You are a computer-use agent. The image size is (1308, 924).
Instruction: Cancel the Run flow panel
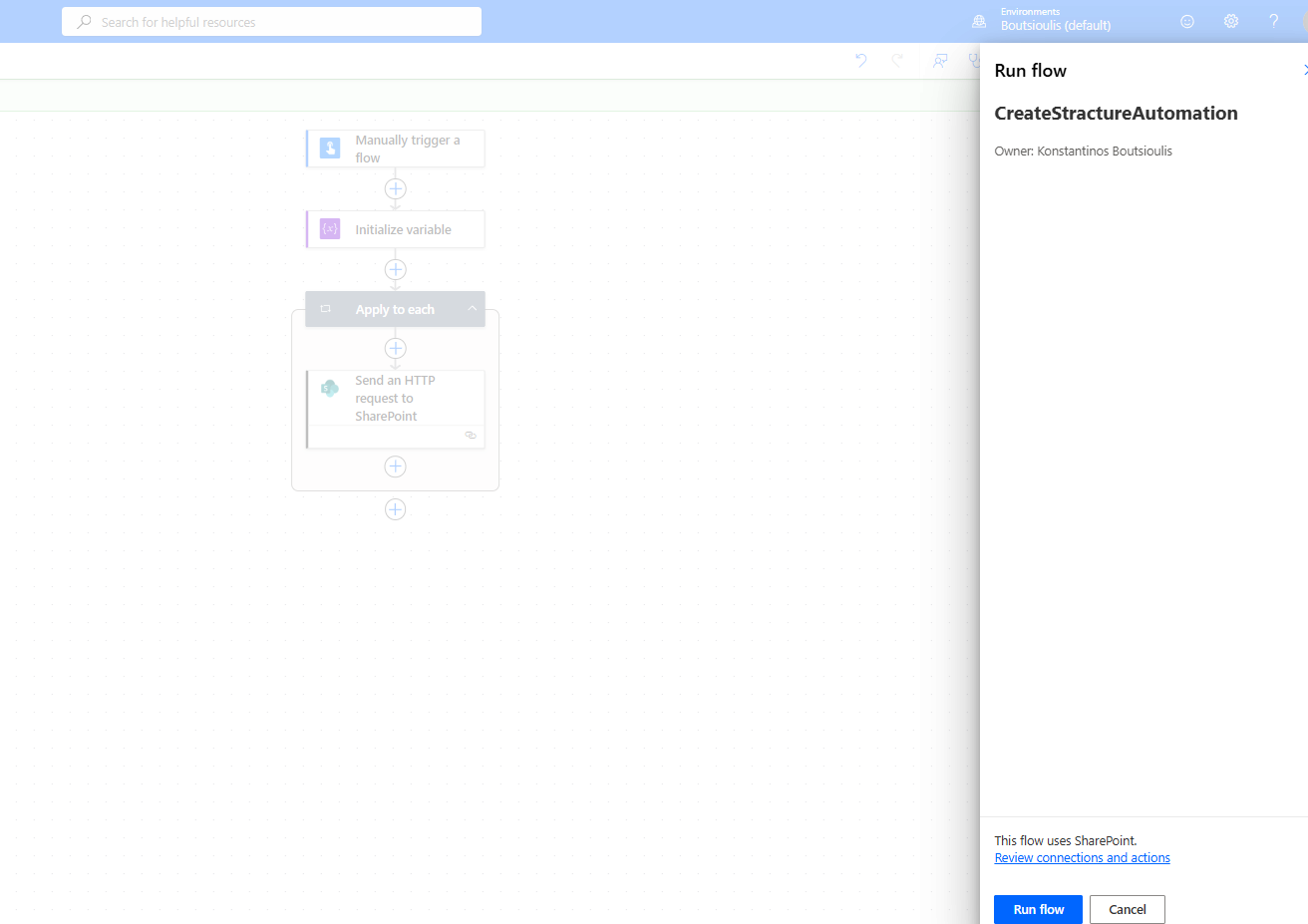pos(1127,909)
